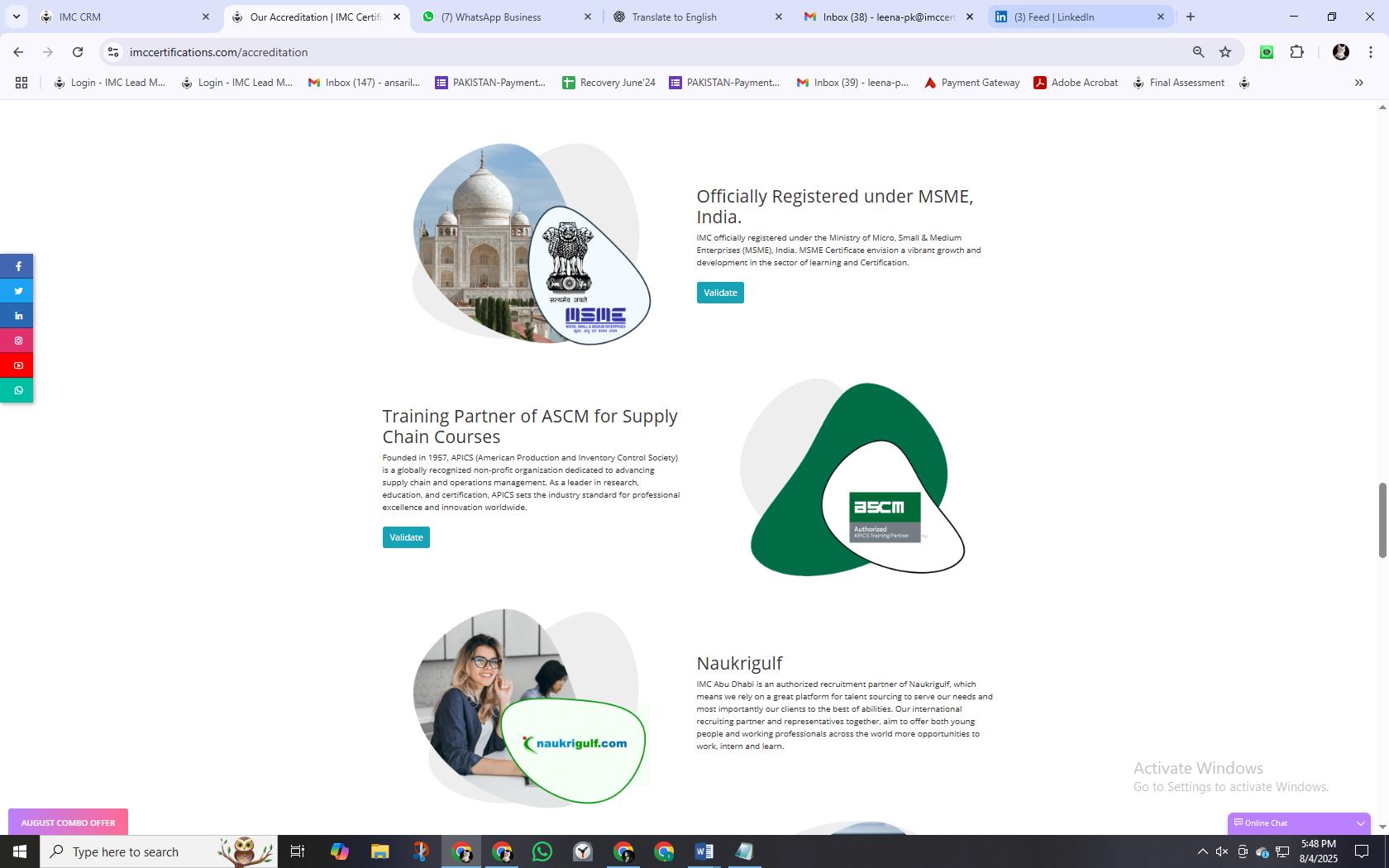Image resolution: width=1389 pixels, height=868 pixels.
Task: Open YouTube sidebar icon
Action: tap(17, 365)
